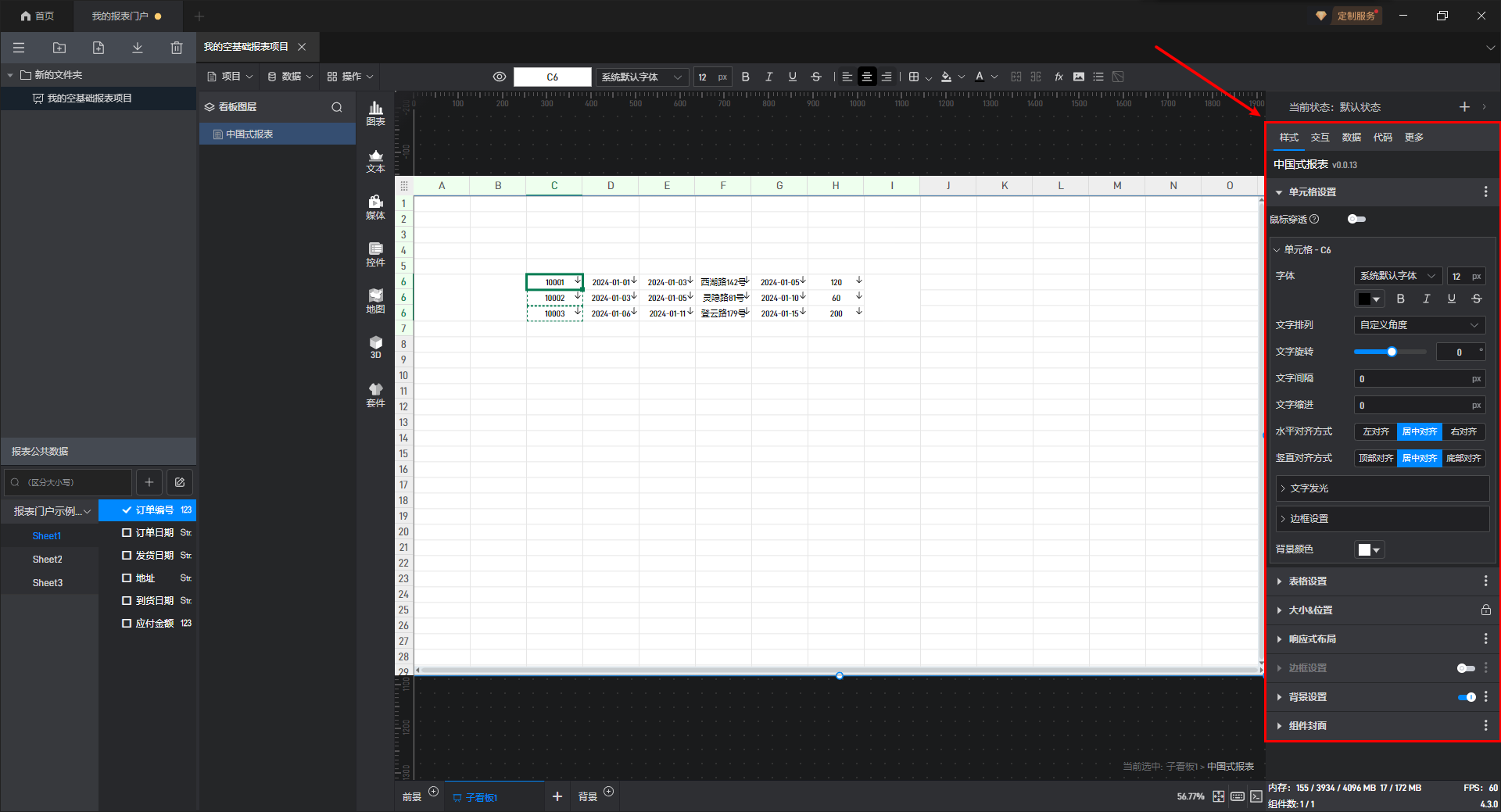Image resolution: width=1501 pixels, height=812 pixels.
Task: Toggle the 鼠标穿透 switch
Action: click(x=1356, y=219)
